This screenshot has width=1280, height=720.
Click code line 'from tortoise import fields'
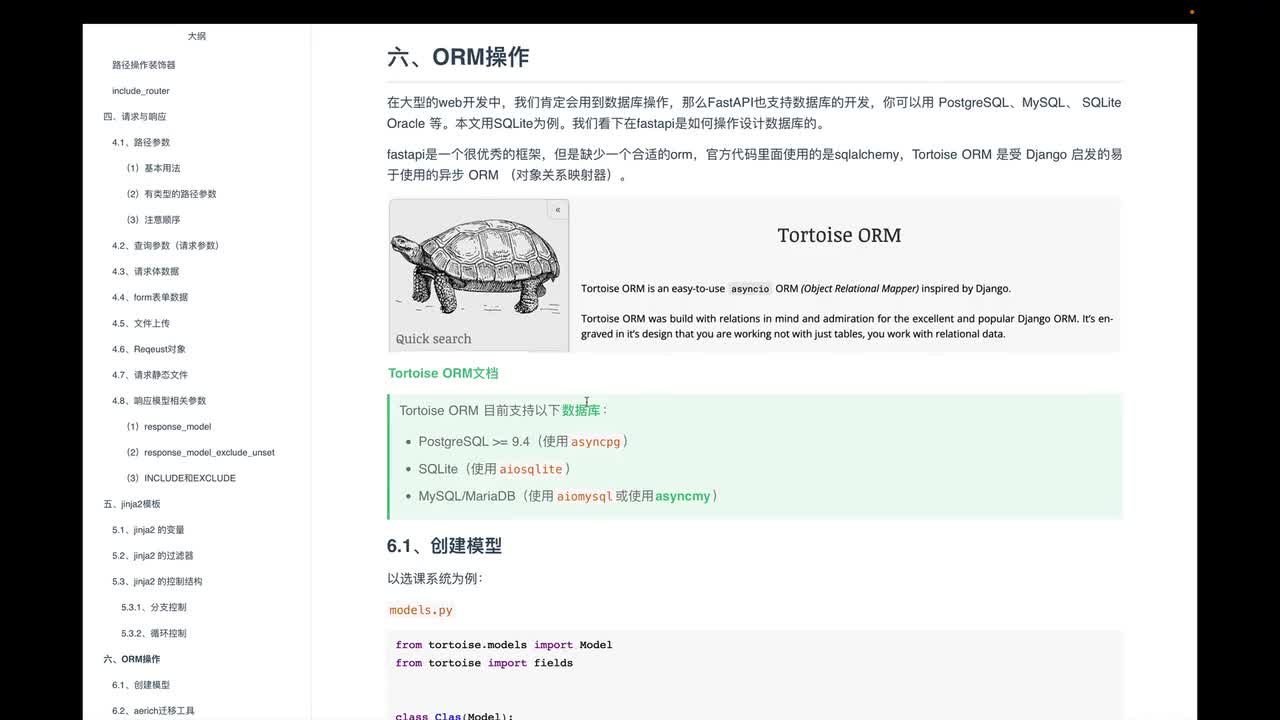click(x=484, y=663)
